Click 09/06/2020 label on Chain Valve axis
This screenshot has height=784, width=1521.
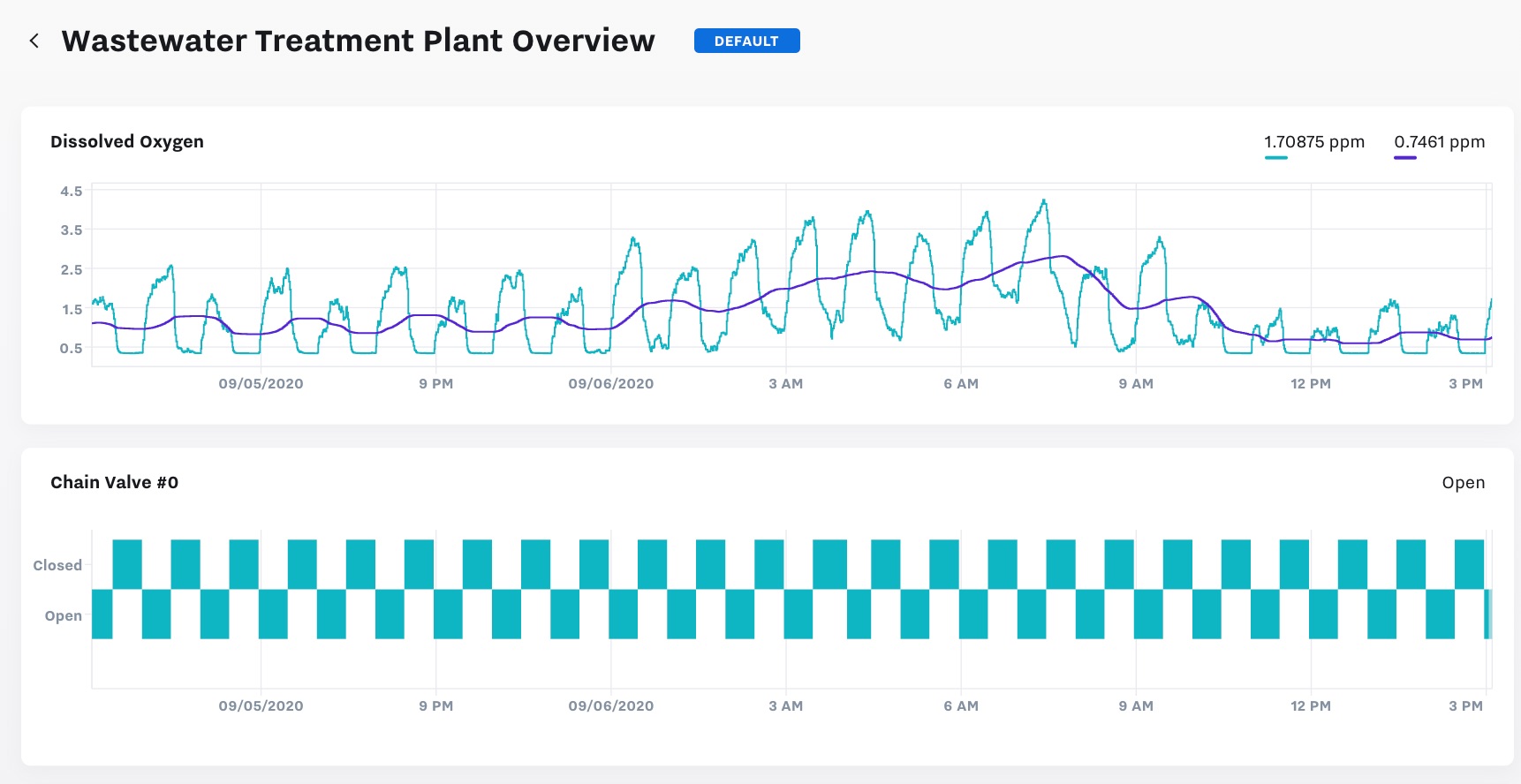611,705
